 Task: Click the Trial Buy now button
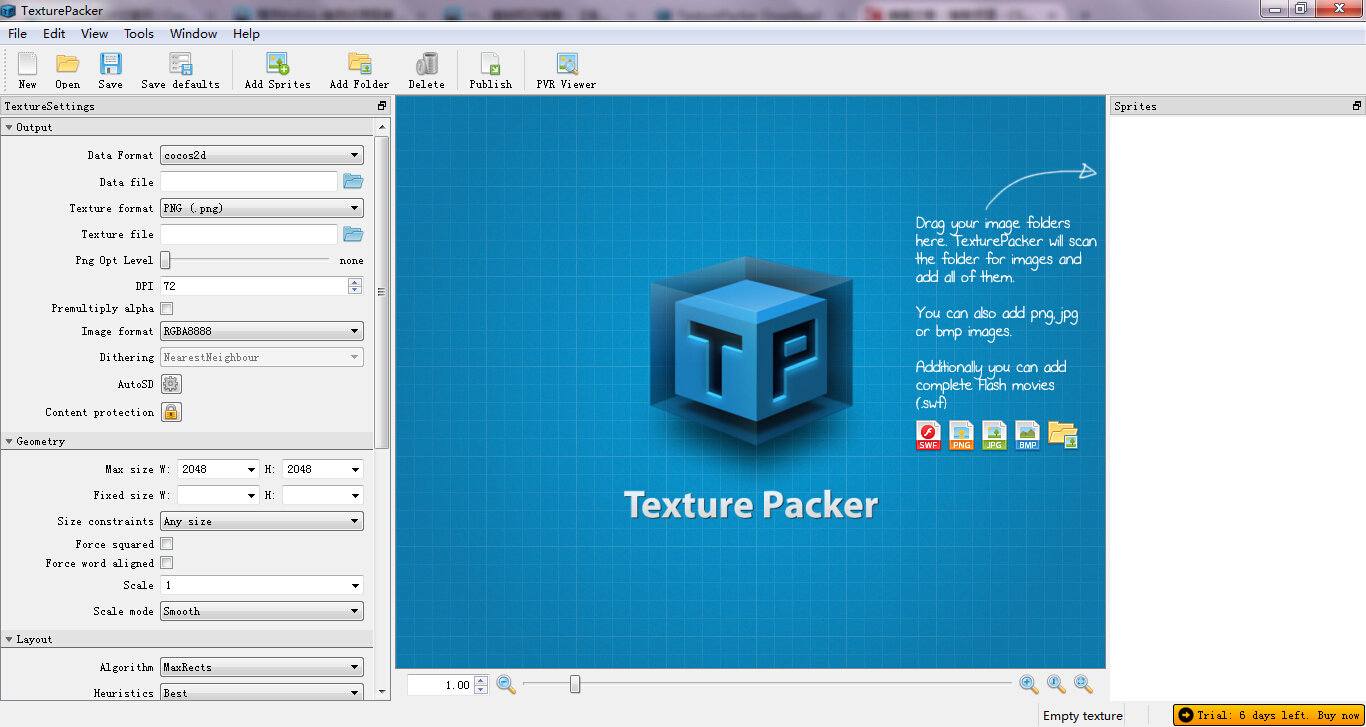(1268, 715)
